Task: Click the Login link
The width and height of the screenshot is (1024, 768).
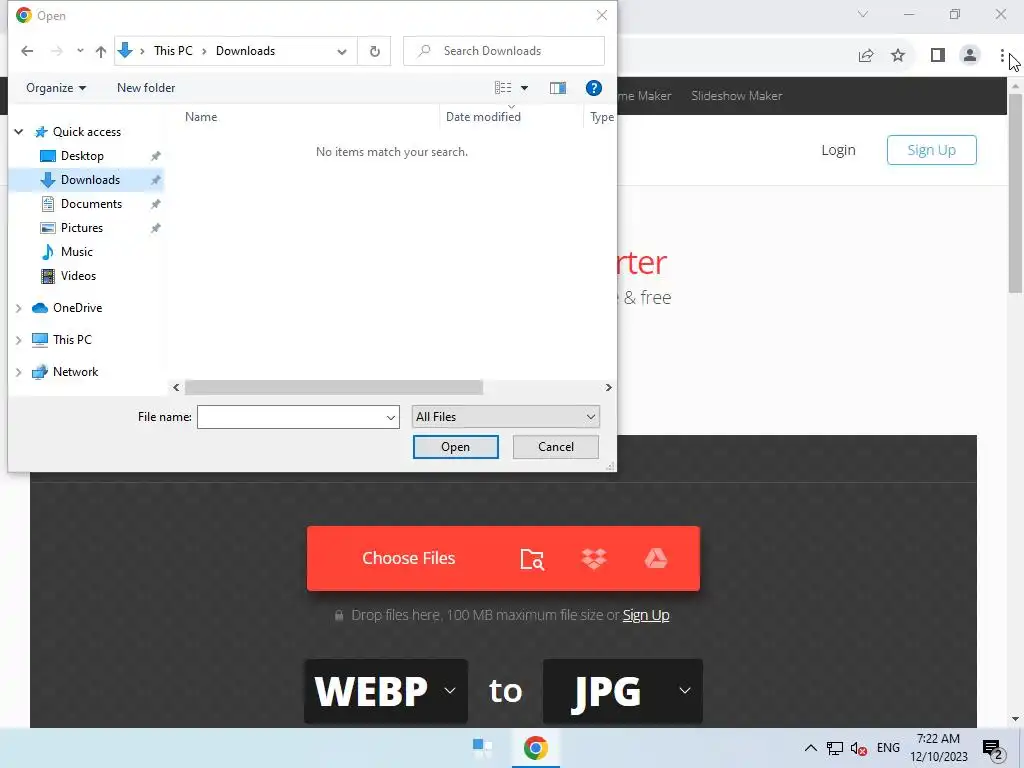Action: (838, 150)
